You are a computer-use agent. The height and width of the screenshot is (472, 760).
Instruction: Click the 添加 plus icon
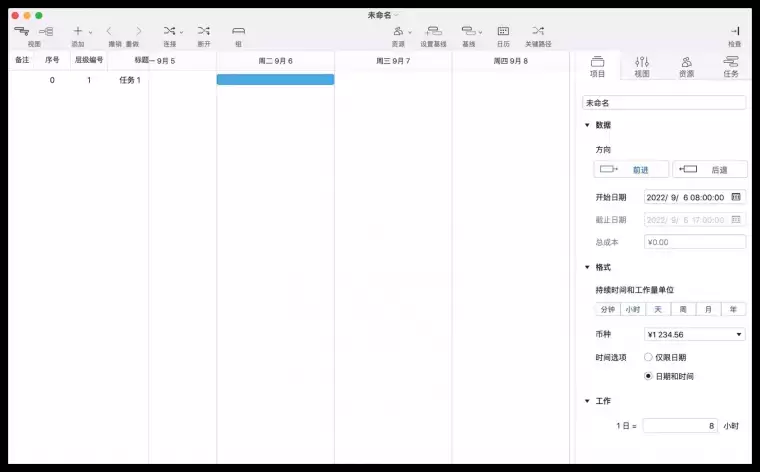[78, 31]
